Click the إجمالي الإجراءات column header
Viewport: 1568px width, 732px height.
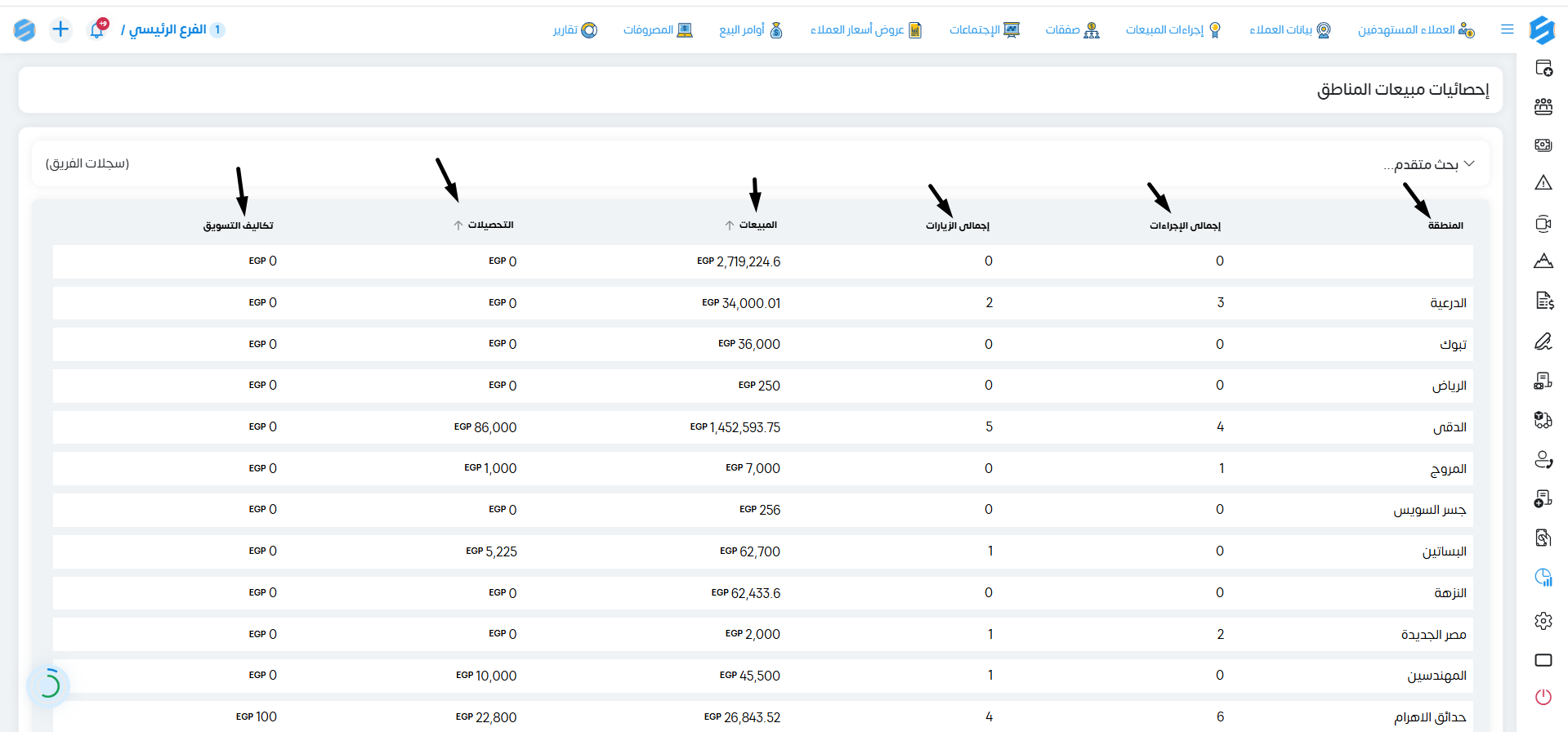pyautogui.click(x=1185, y=225)
